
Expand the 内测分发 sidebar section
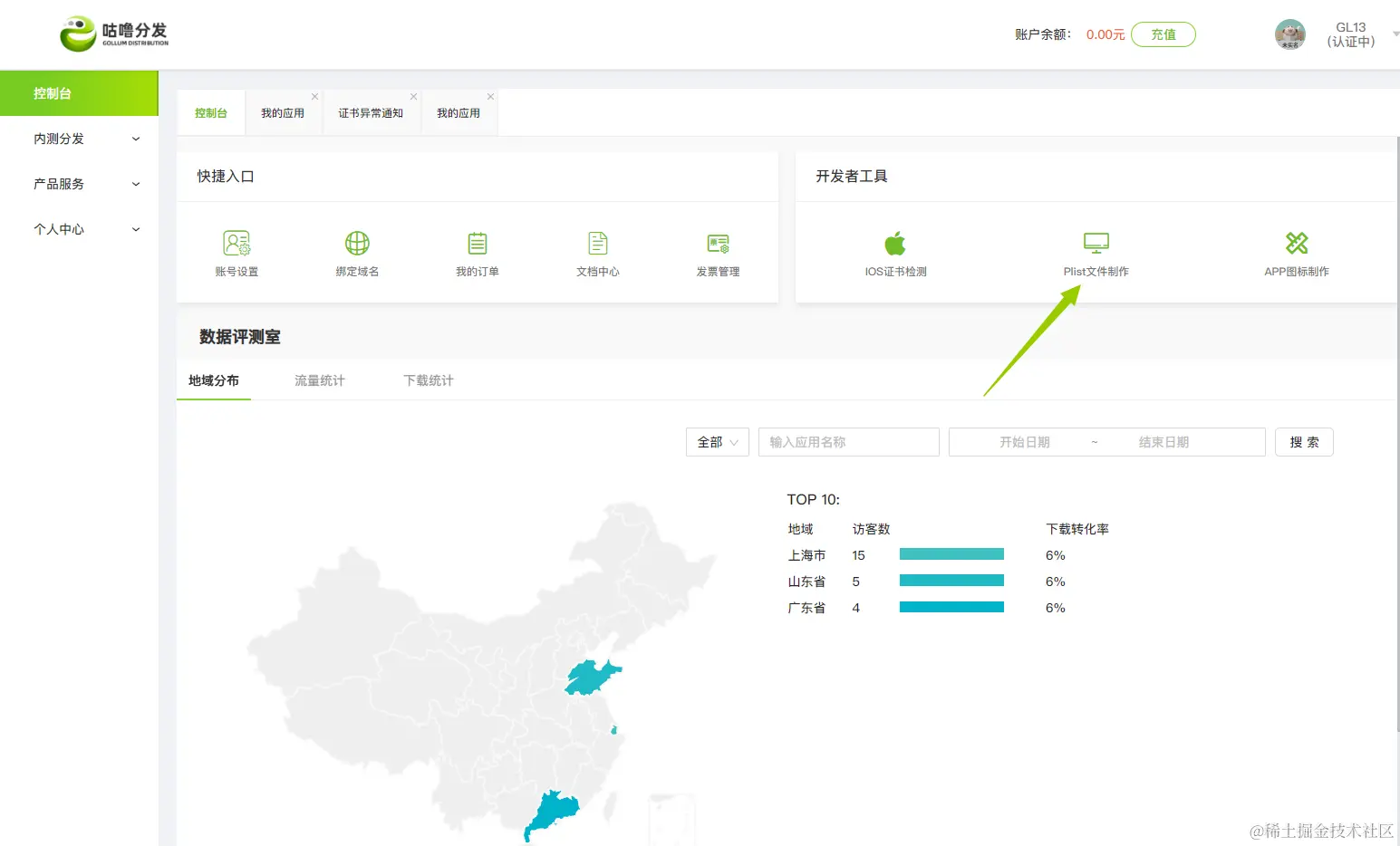80,139
